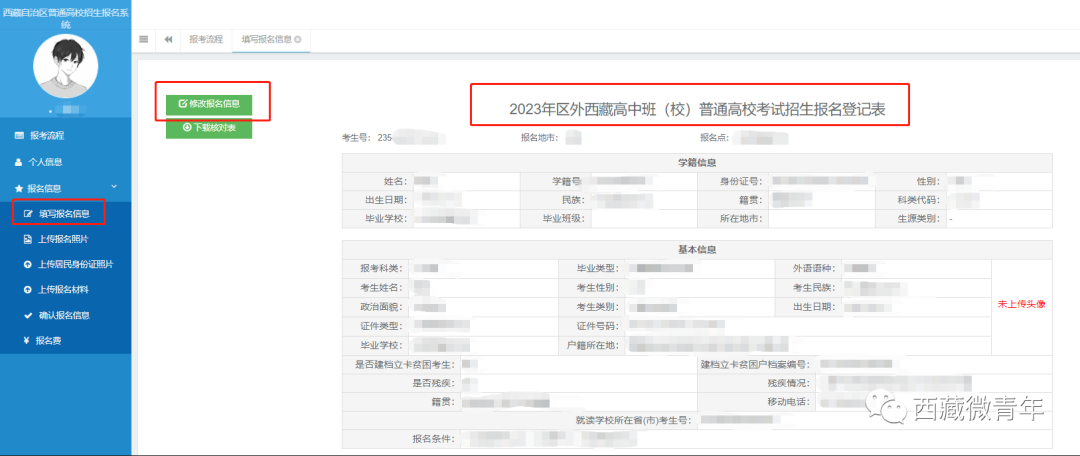Click the double-arrow tabs back icon
Viewport: 1080px width, 456px height.
pyautogui.click(x=168, y=39)
